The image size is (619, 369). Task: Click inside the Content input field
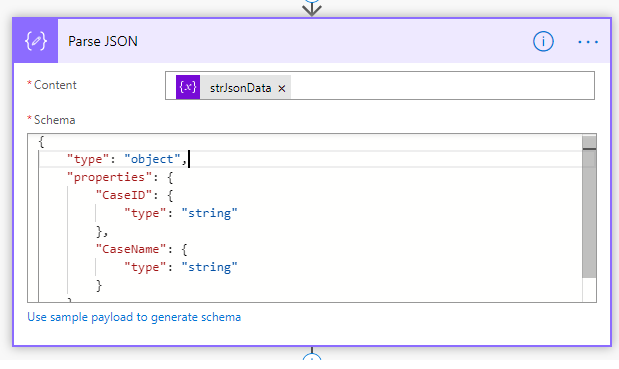tap(380, 86)
